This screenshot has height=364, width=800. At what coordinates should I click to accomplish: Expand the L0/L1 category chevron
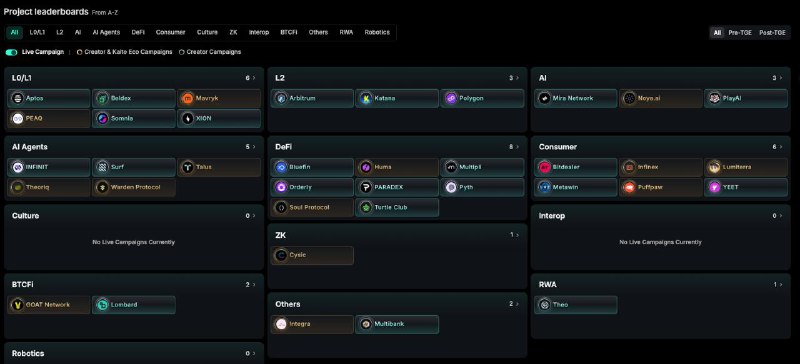(254, 78)
